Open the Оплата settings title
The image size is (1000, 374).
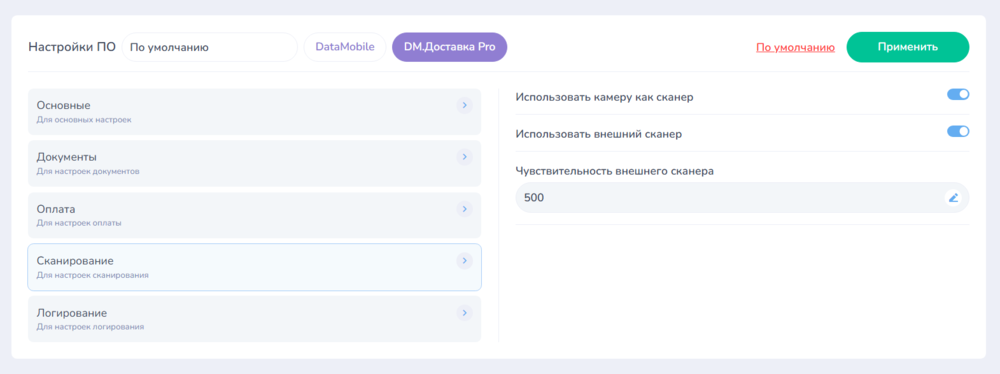[x=56, y=209]
